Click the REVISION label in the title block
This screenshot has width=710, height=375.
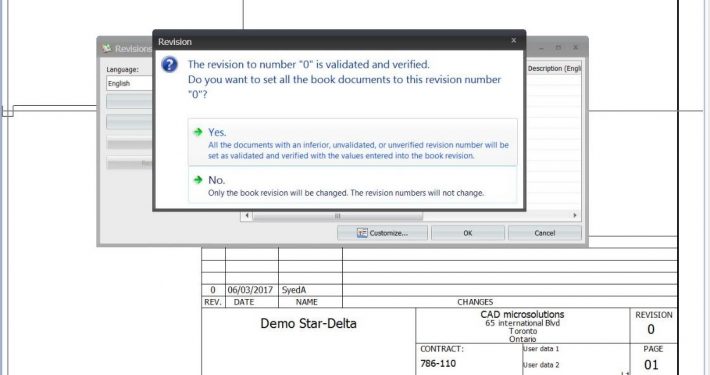pyautogui.click(x=653, y=315)
